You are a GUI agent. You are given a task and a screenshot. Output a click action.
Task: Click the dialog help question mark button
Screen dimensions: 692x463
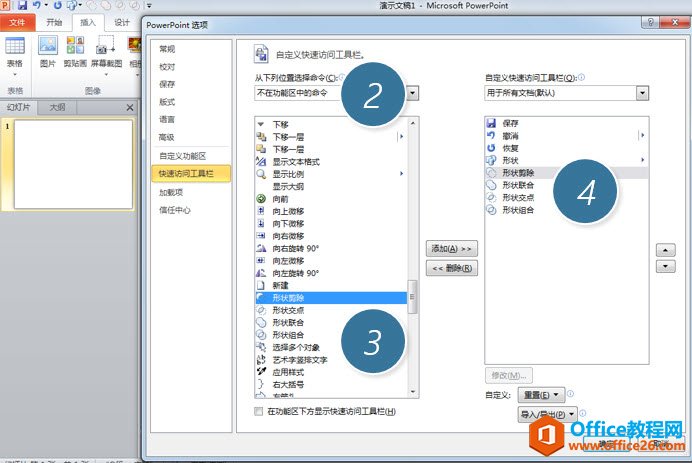(650, 22)
